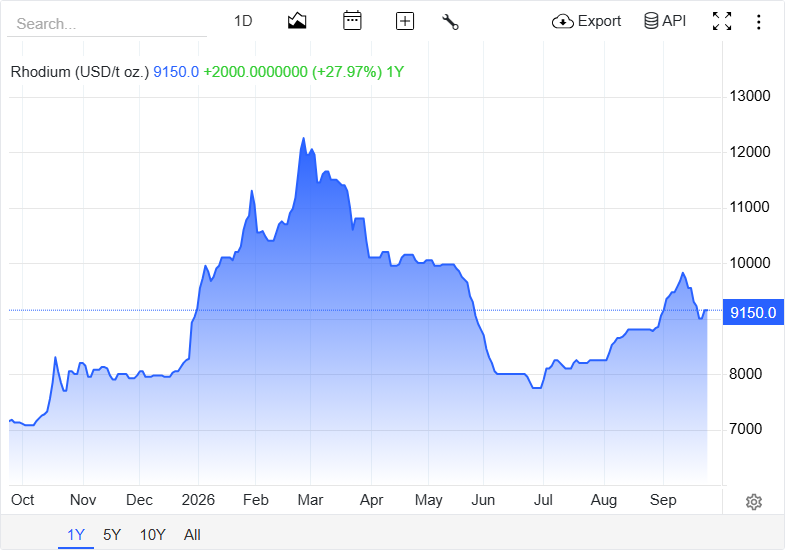Click the Oct x-axis label
786x550 pixels.
(x=23, y=500)
